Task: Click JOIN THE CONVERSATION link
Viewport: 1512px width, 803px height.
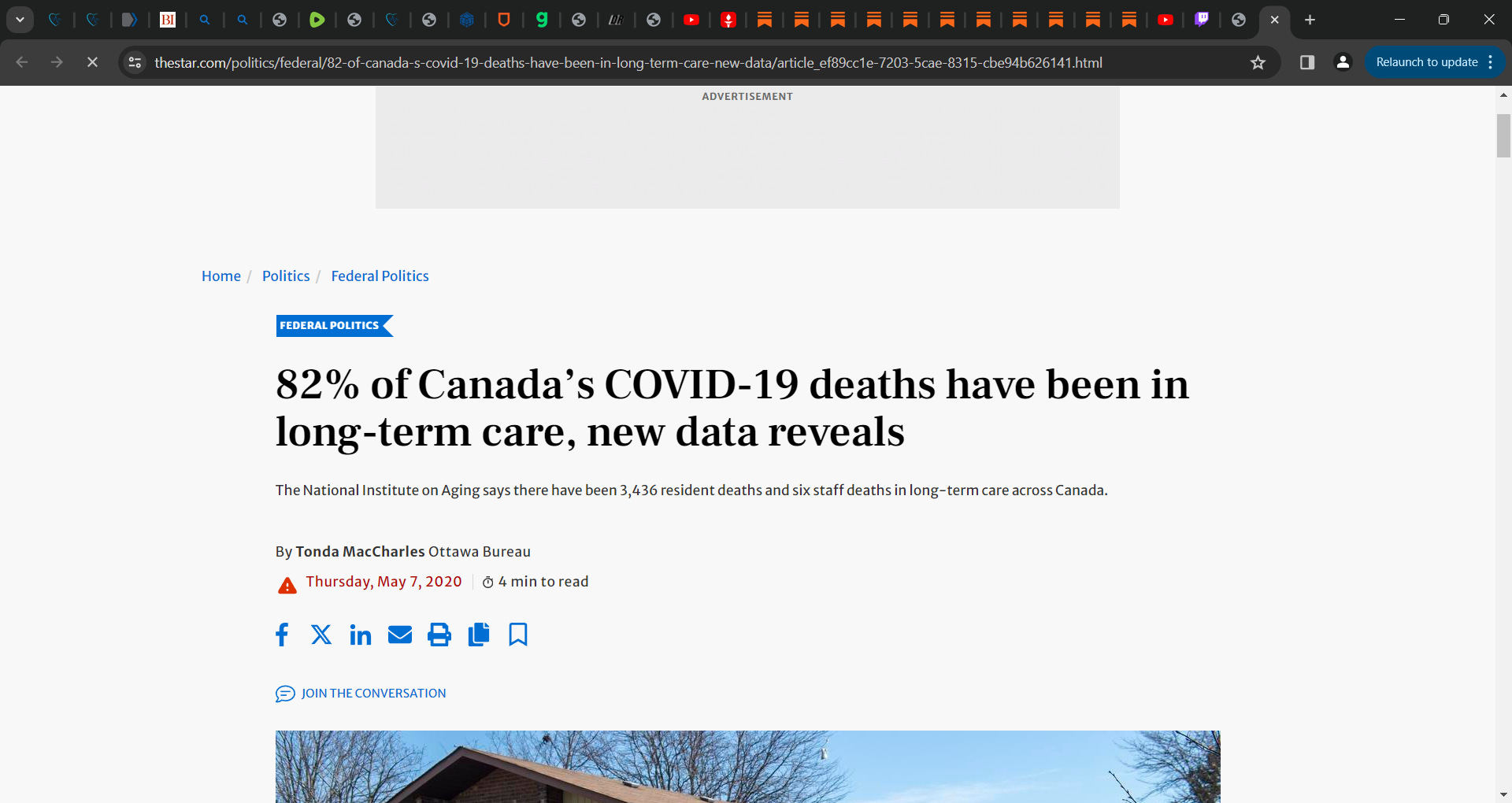Action: tap(373, 694)
